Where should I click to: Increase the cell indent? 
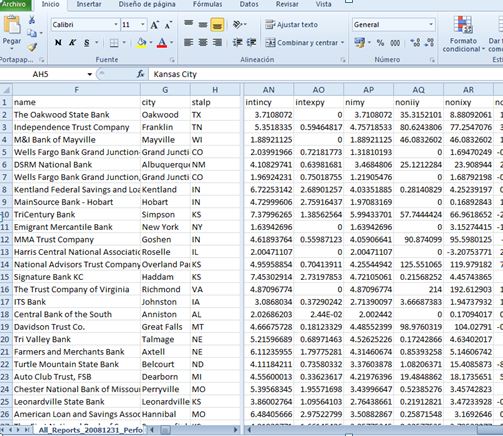[251, 43]
